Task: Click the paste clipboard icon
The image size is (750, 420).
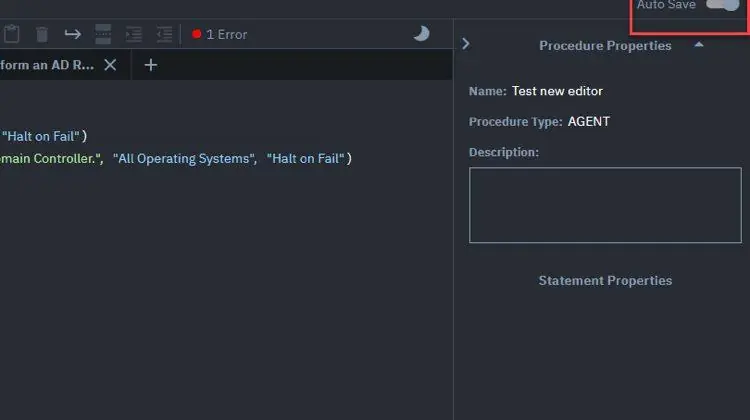Action: 11,34
